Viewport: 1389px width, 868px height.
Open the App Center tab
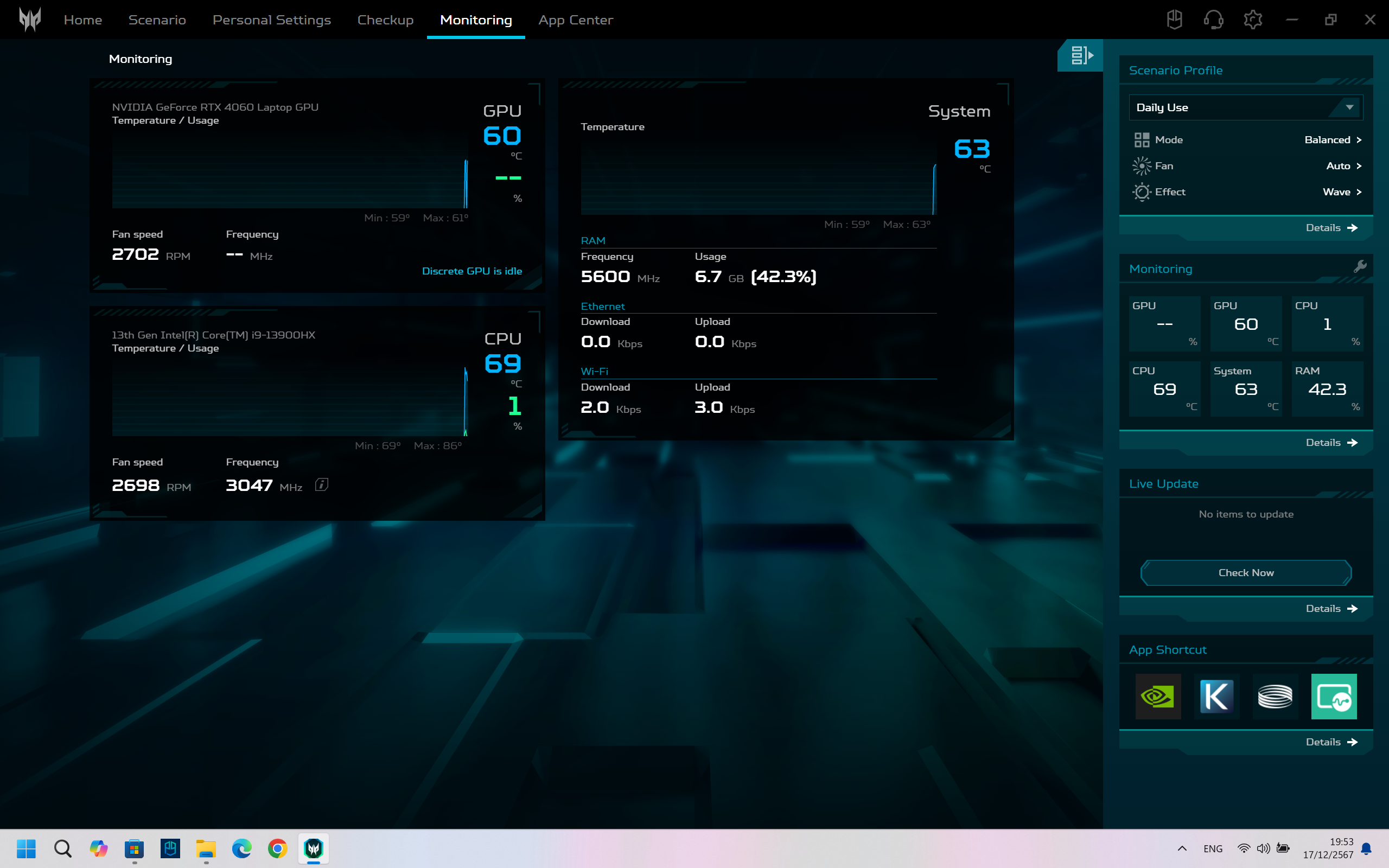[x=576, y=20]
